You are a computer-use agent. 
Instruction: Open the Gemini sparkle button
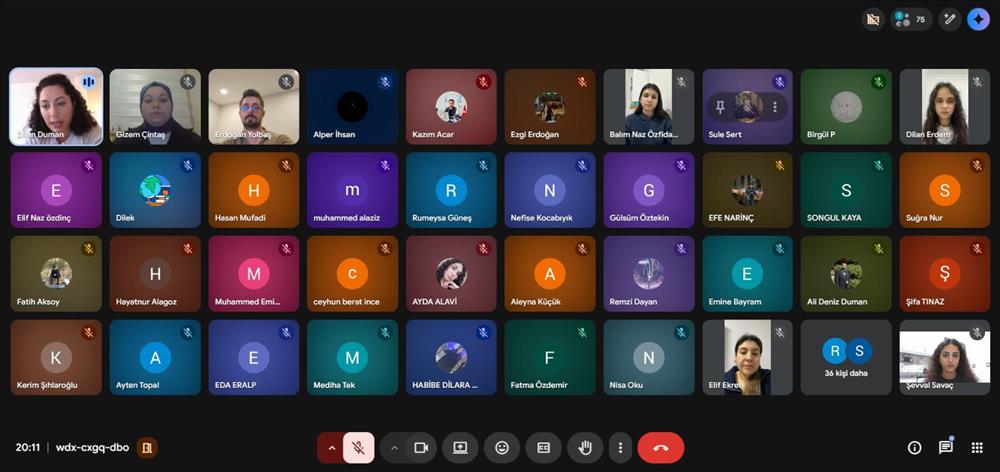pos(978,19)
